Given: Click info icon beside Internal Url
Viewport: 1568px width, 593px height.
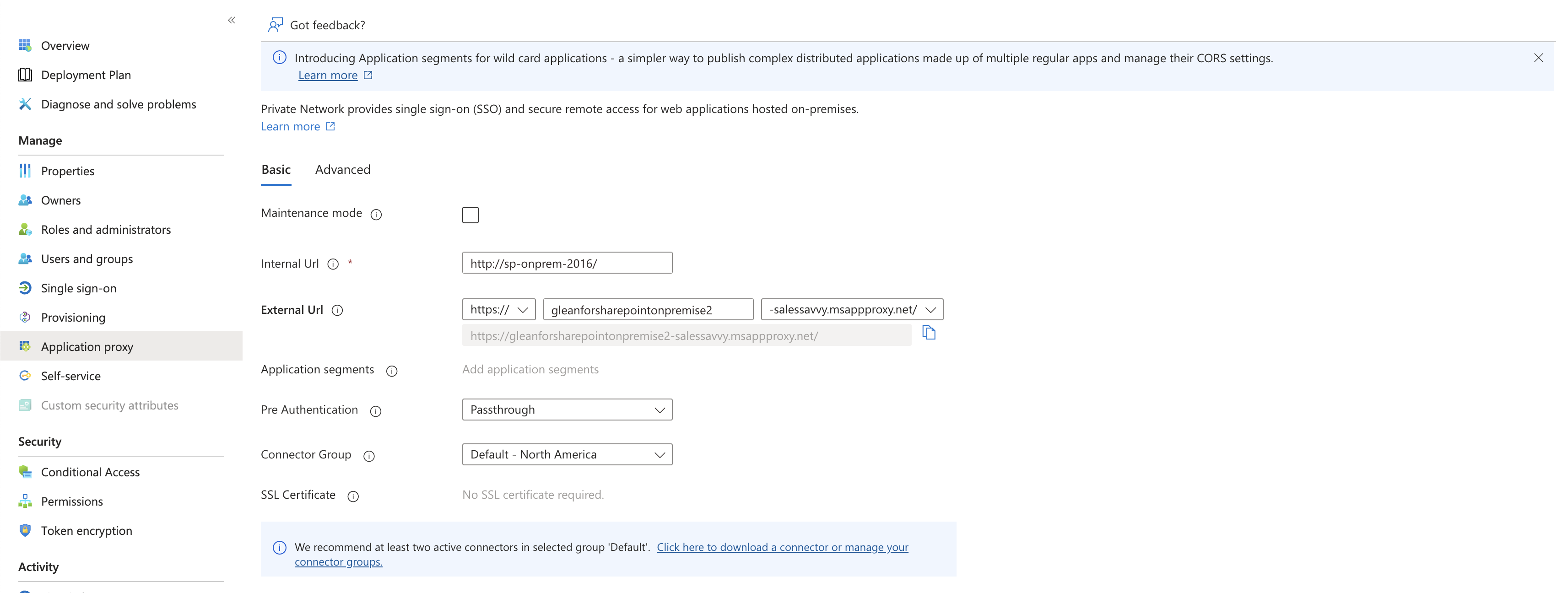Looking at the screenshot, I should click(333, 264).
